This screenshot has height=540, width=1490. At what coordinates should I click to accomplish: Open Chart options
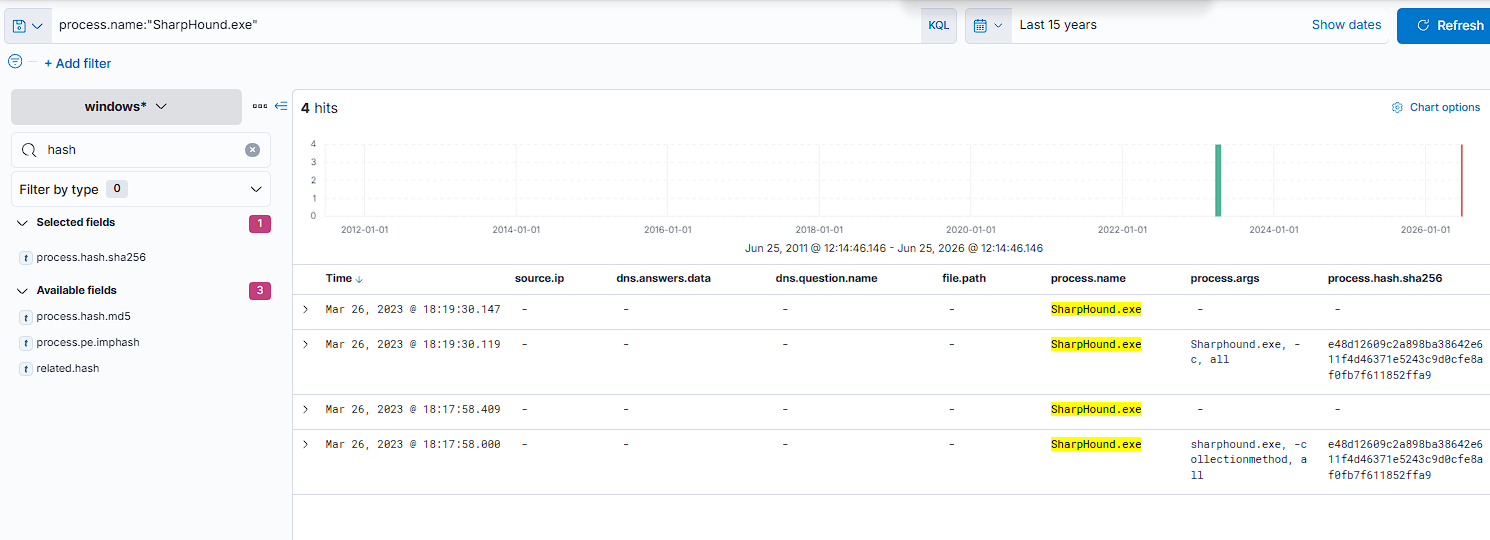pos(1436,107)
